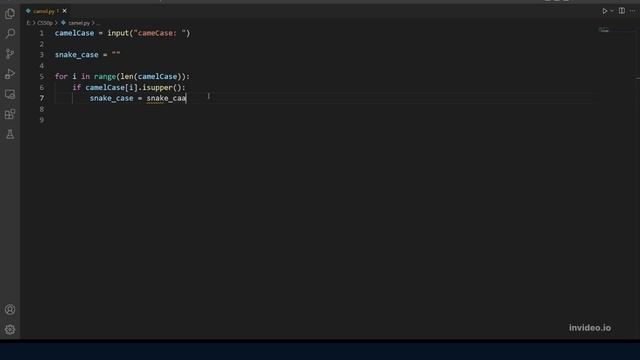
Task: Open the Extensions view
Action: (10, 114)
